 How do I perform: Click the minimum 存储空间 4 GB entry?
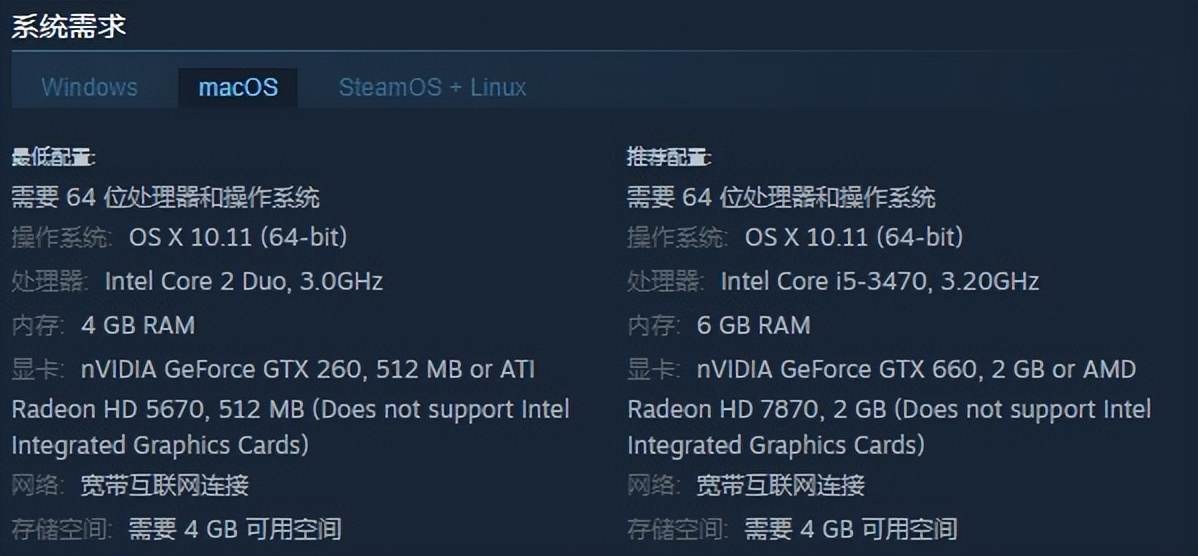(x=235, y=528)
